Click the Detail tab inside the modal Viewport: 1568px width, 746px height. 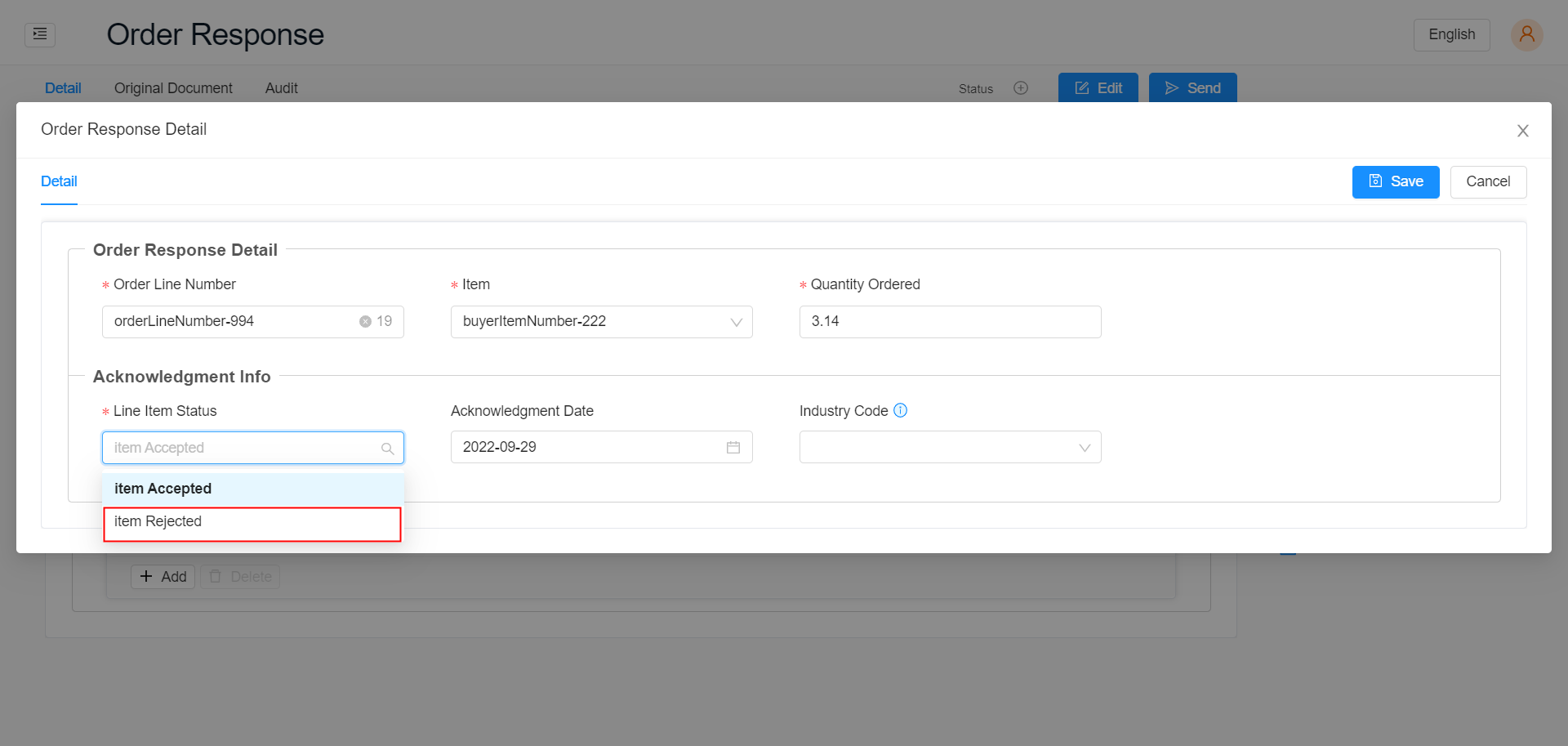pyautogui.click(x=58, y=181)
